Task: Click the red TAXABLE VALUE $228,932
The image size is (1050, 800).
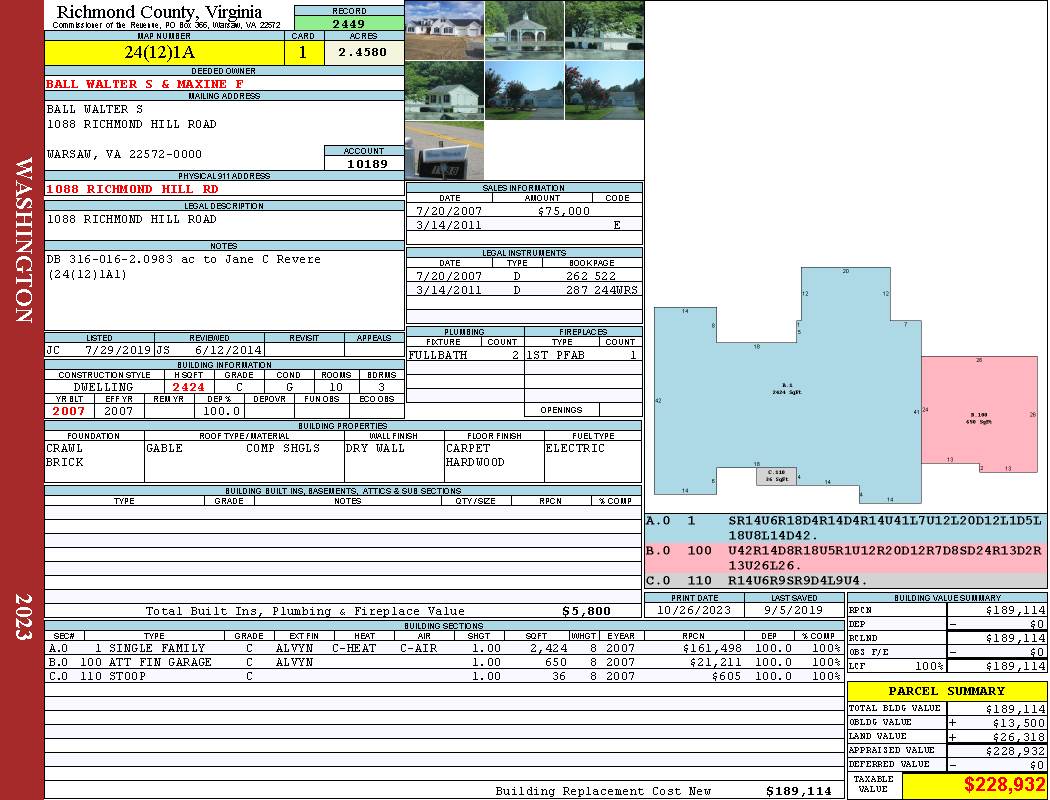Action: 1004,784
